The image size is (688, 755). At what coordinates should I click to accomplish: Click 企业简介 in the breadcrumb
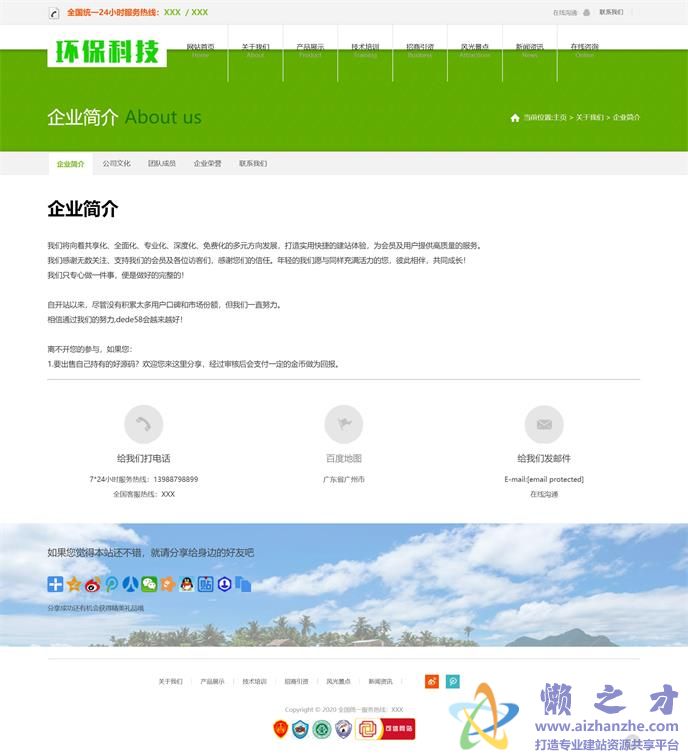coord(626,117)
